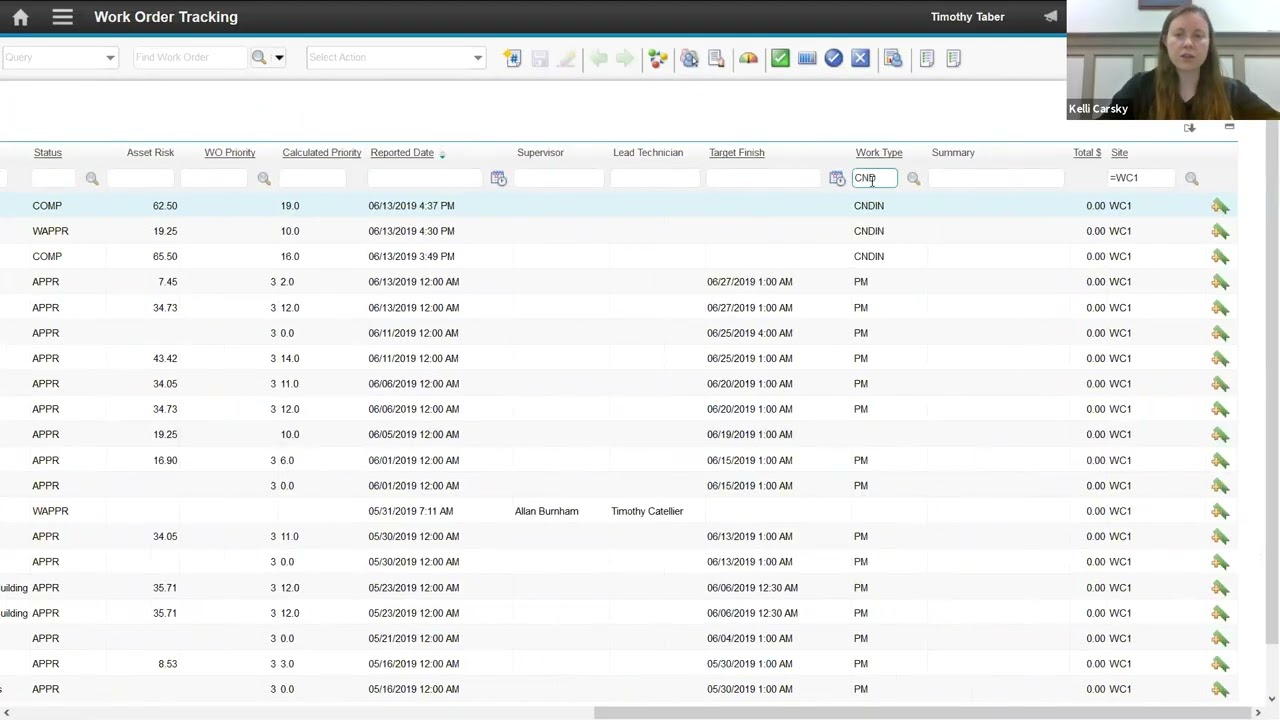Click the people assignment toolbar icon
1280x720 pixels.
pyautogui.click(x=690, y=58)
